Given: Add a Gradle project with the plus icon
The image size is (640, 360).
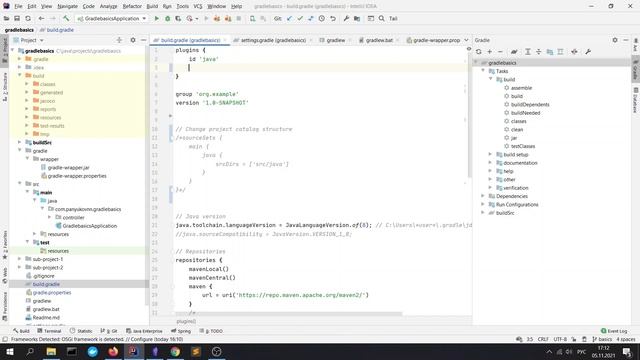Looking at the screenshot, I should click(x=489, y=52).
